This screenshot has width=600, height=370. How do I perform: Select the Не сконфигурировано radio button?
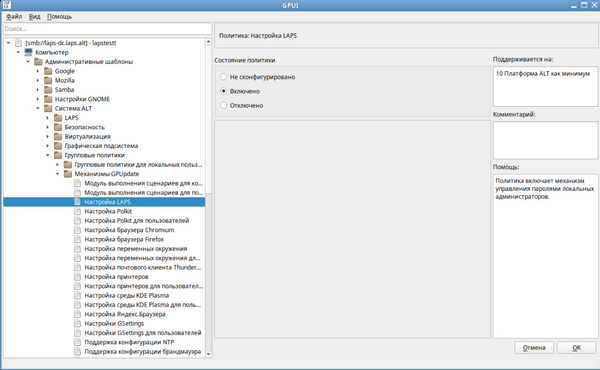point(223,77)
